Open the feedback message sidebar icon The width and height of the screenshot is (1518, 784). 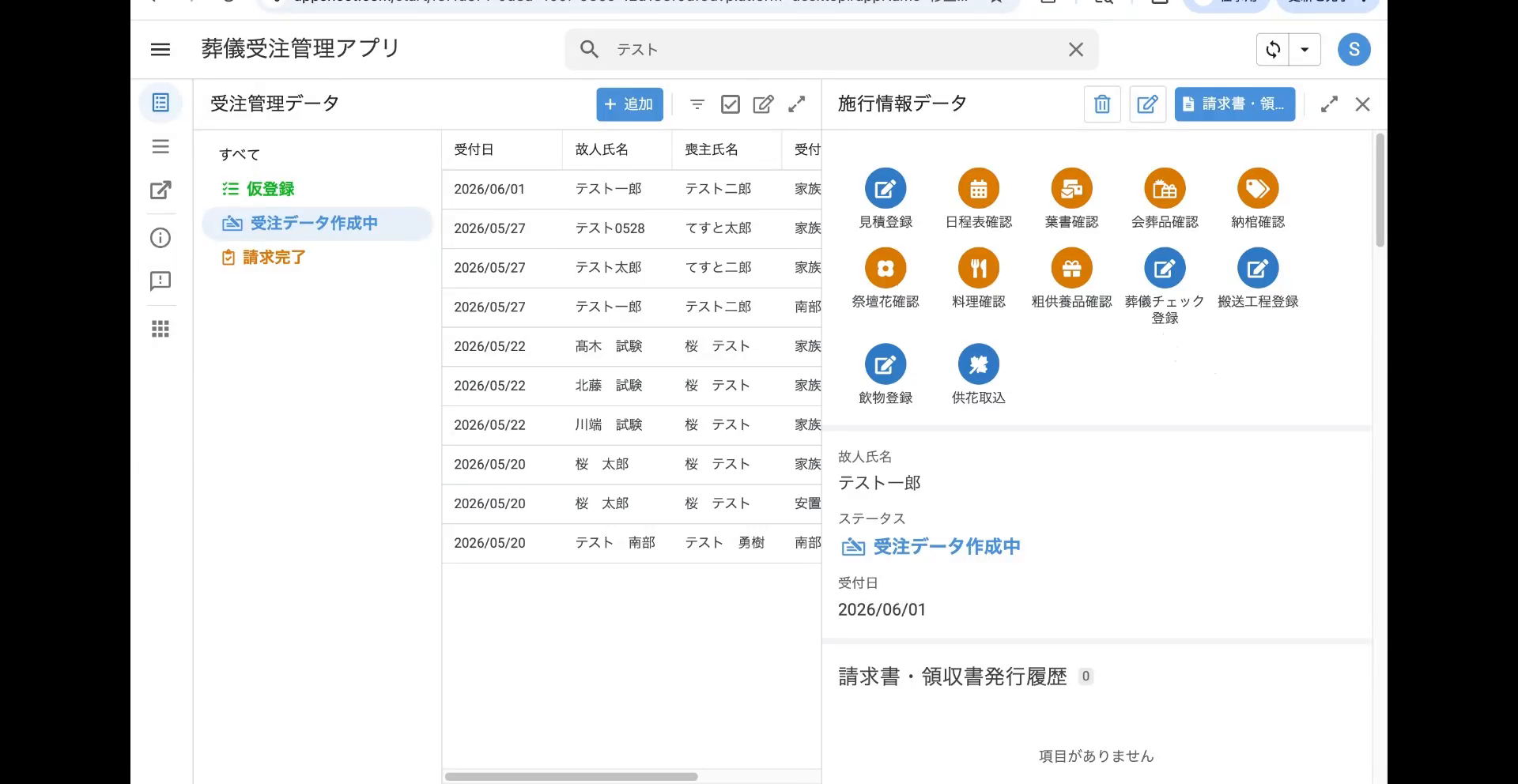[160, 281]
